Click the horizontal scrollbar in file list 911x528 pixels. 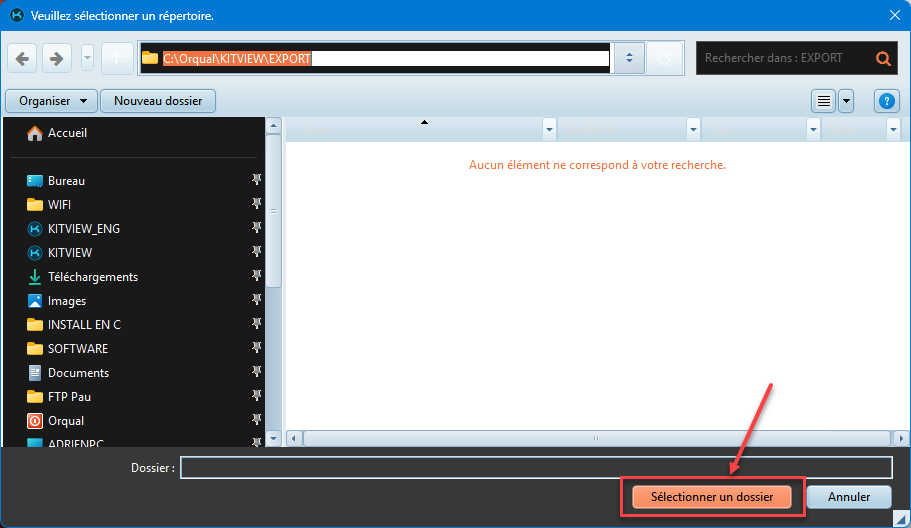[x=596, y=438]
